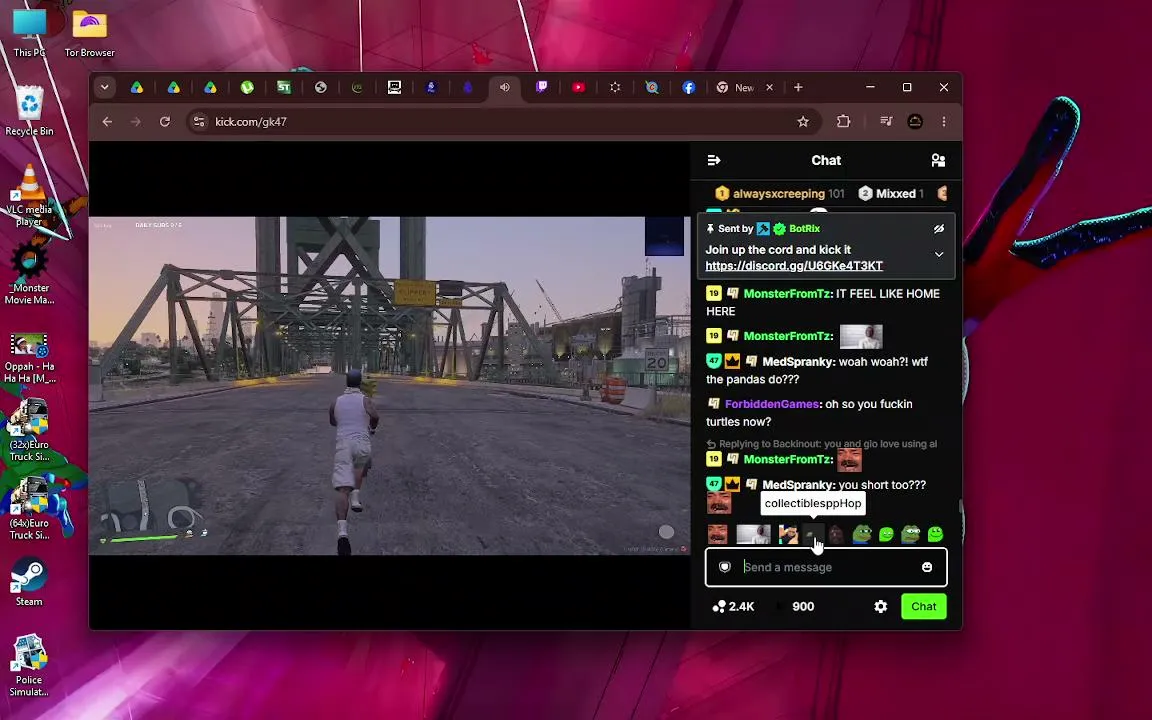
Task: Mute the active kick tab's speaker icon
Action: tap(505, 87)
